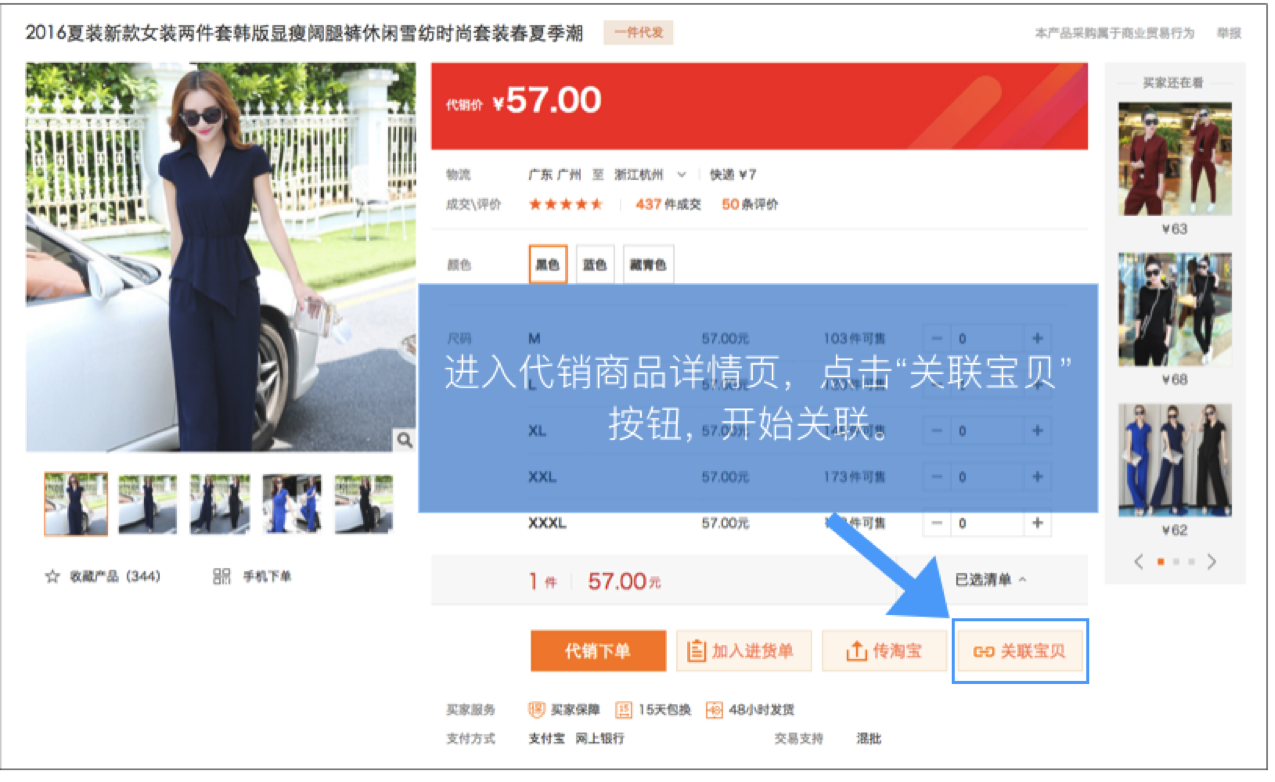Select the 蓝色 color swatch

click(x=595, y=264)
